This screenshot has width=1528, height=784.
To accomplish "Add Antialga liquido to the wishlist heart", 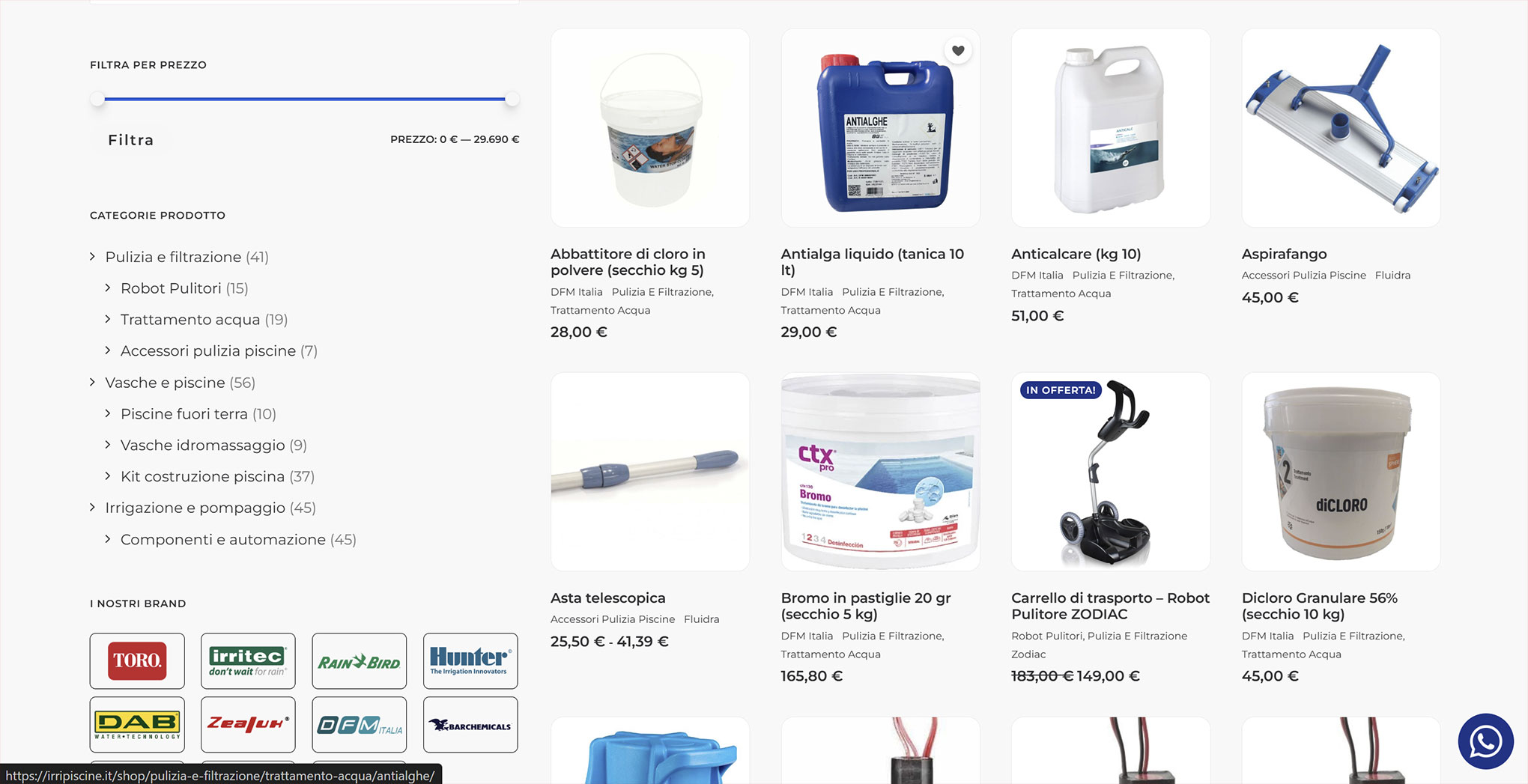I will pos(958,51).
